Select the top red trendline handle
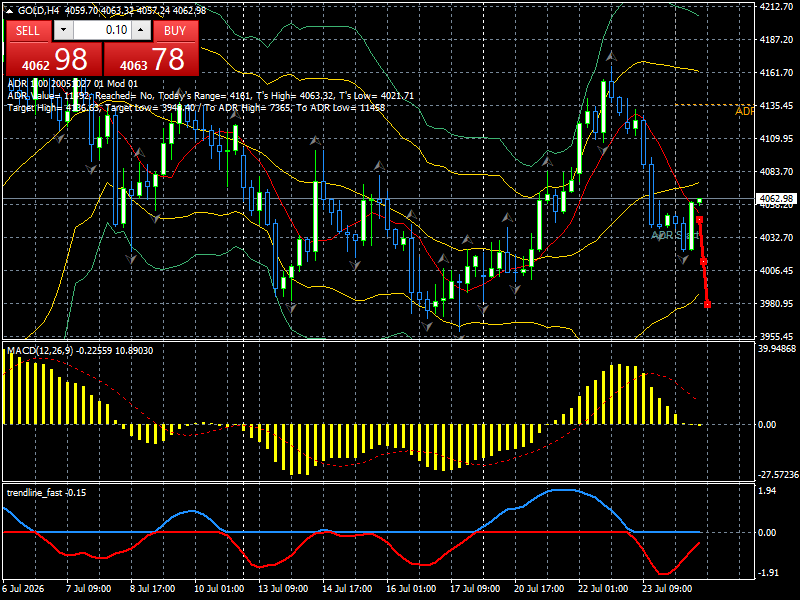This screenshot has width=800, height=600. (x=699, y=219)
